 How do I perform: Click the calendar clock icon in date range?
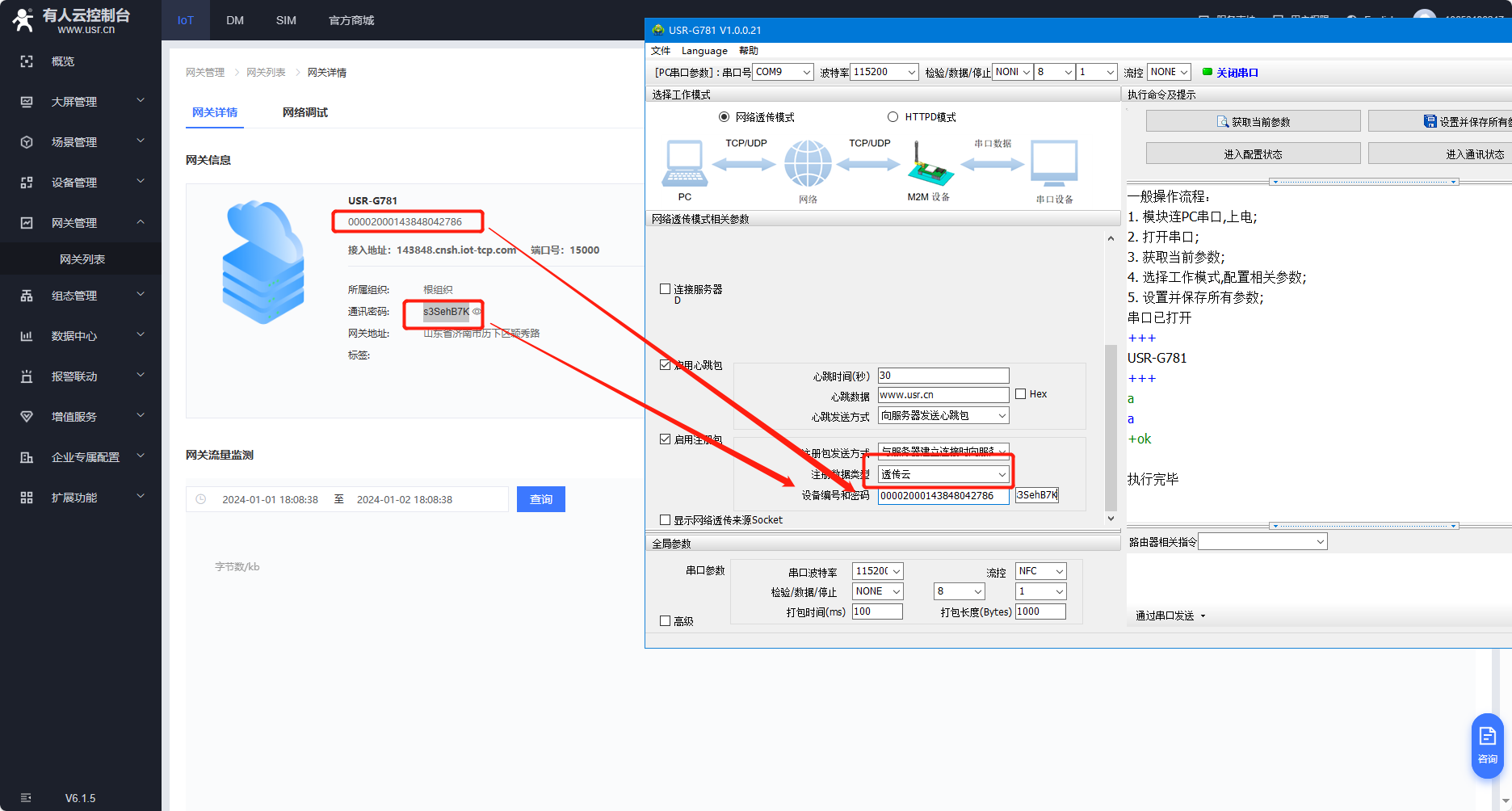pyautogui.click(x=201, y=499)
